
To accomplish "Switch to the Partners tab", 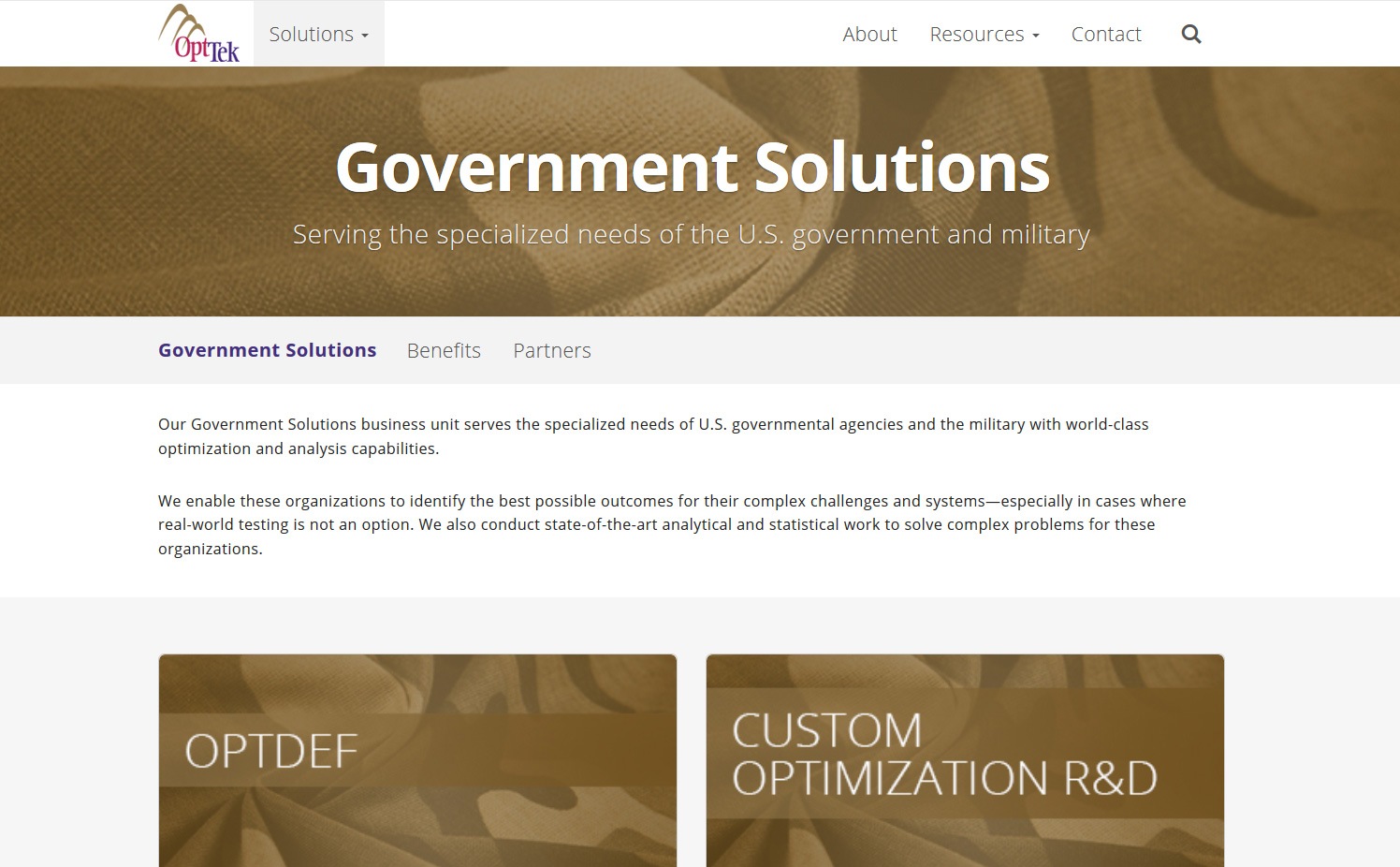I will (551, 350).
